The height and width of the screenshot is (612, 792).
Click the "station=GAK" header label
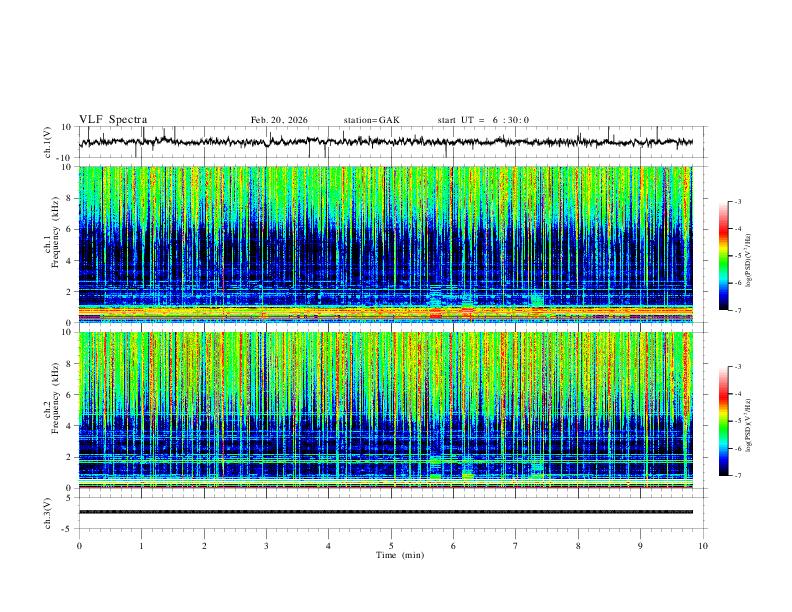[x=371, y=120]
